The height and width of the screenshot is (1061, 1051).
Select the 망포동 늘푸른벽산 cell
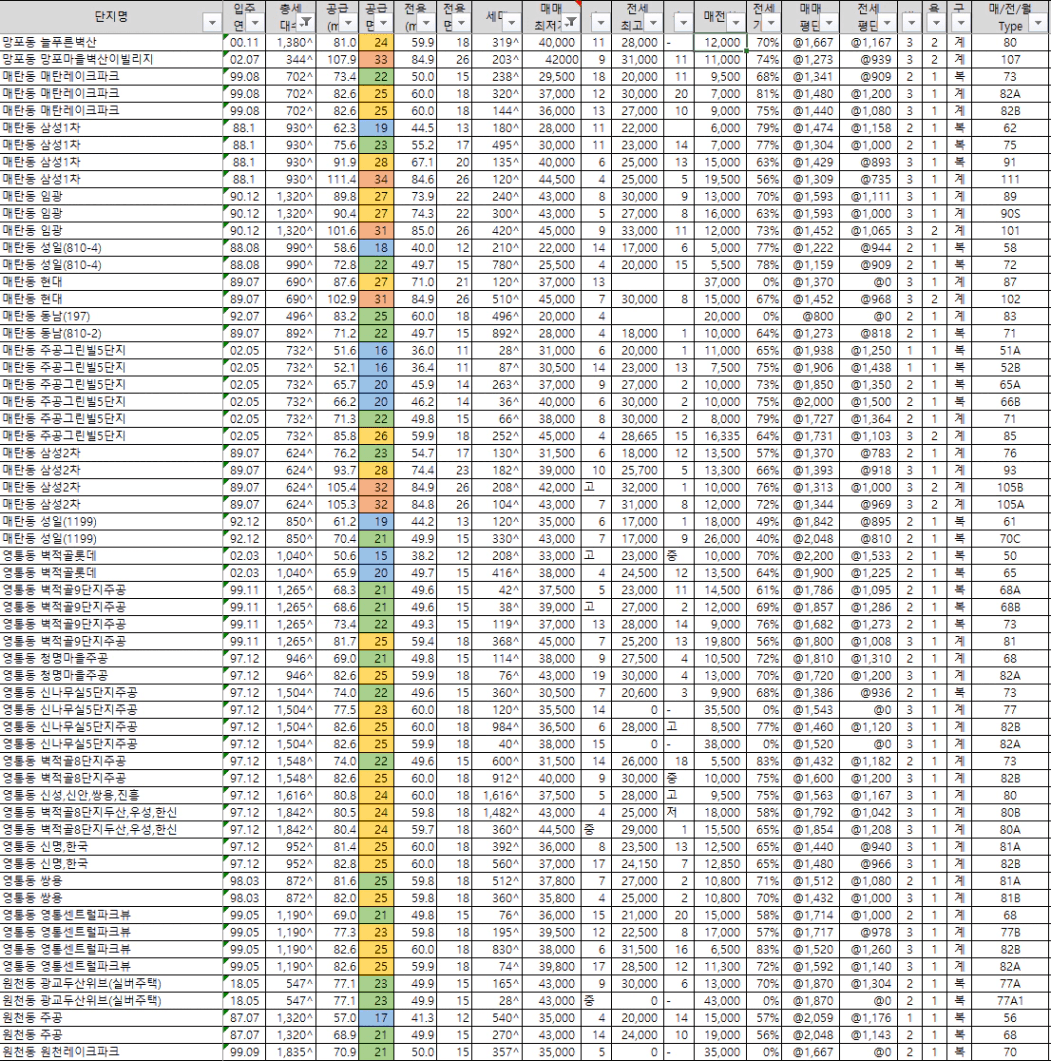pos(111,42)
